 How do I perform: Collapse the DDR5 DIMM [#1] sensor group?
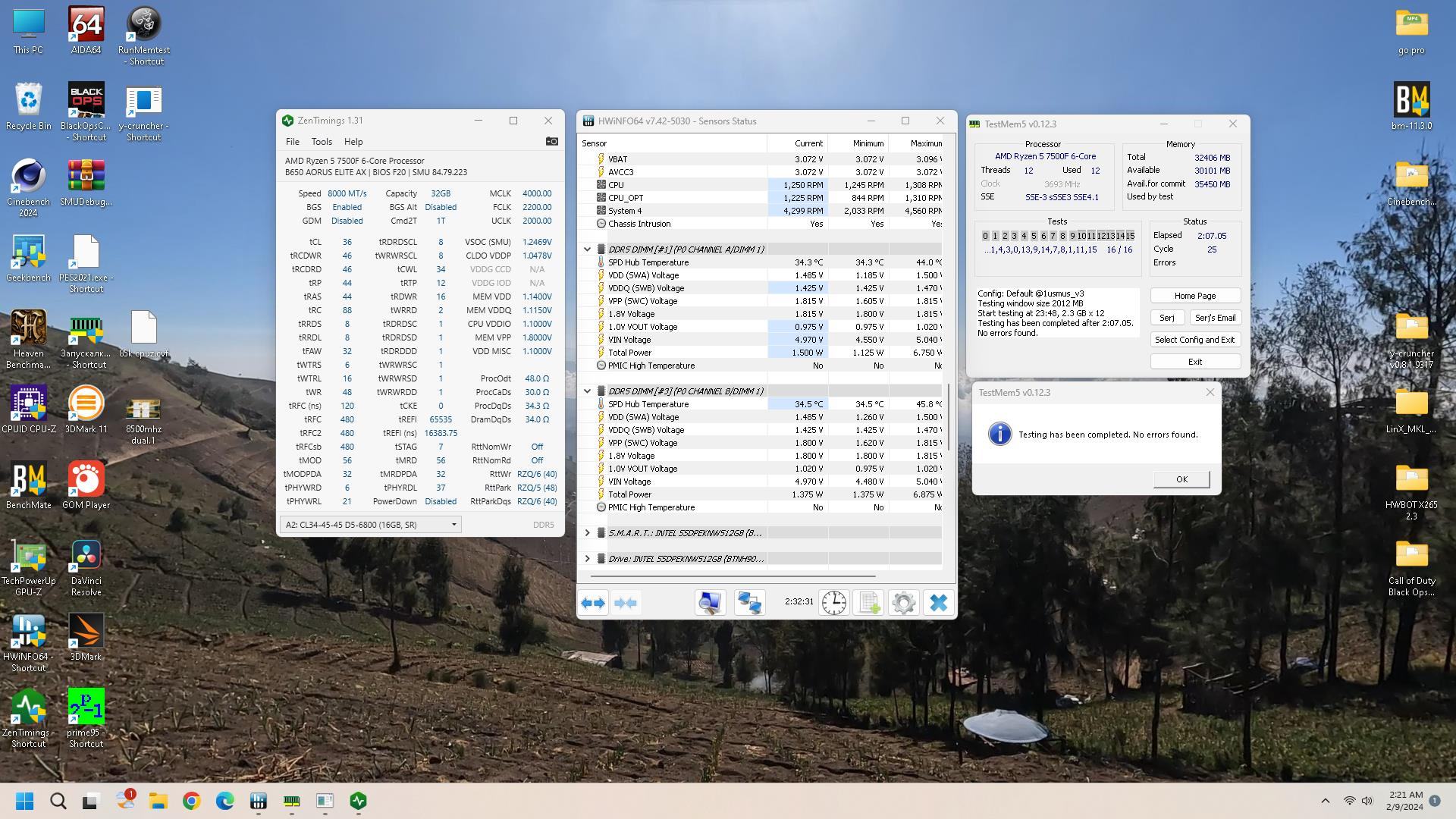coord(587,249)
